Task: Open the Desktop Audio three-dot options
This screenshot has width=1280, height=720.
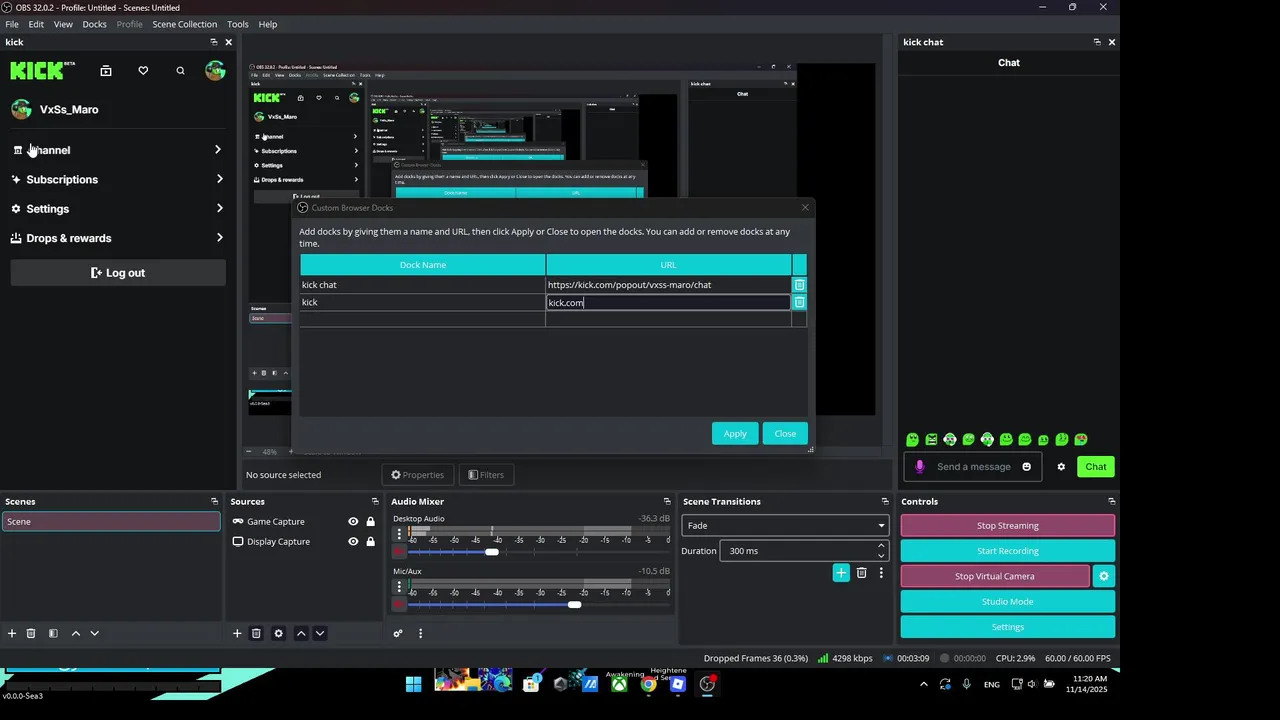Action: (x=399, y=534)
